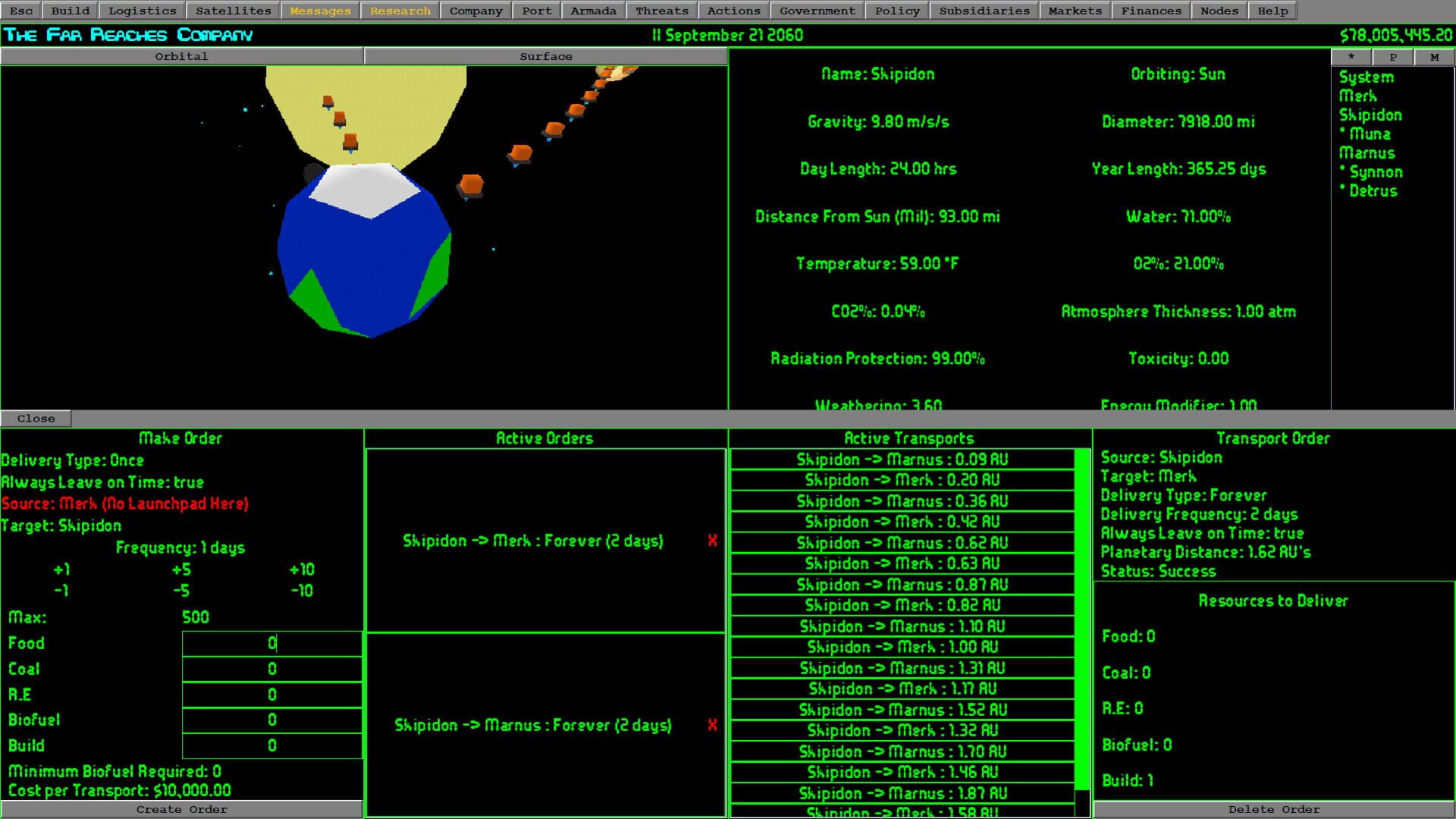Toggle Delivery Type: Once setting
1456x819 pixels.
72,460
